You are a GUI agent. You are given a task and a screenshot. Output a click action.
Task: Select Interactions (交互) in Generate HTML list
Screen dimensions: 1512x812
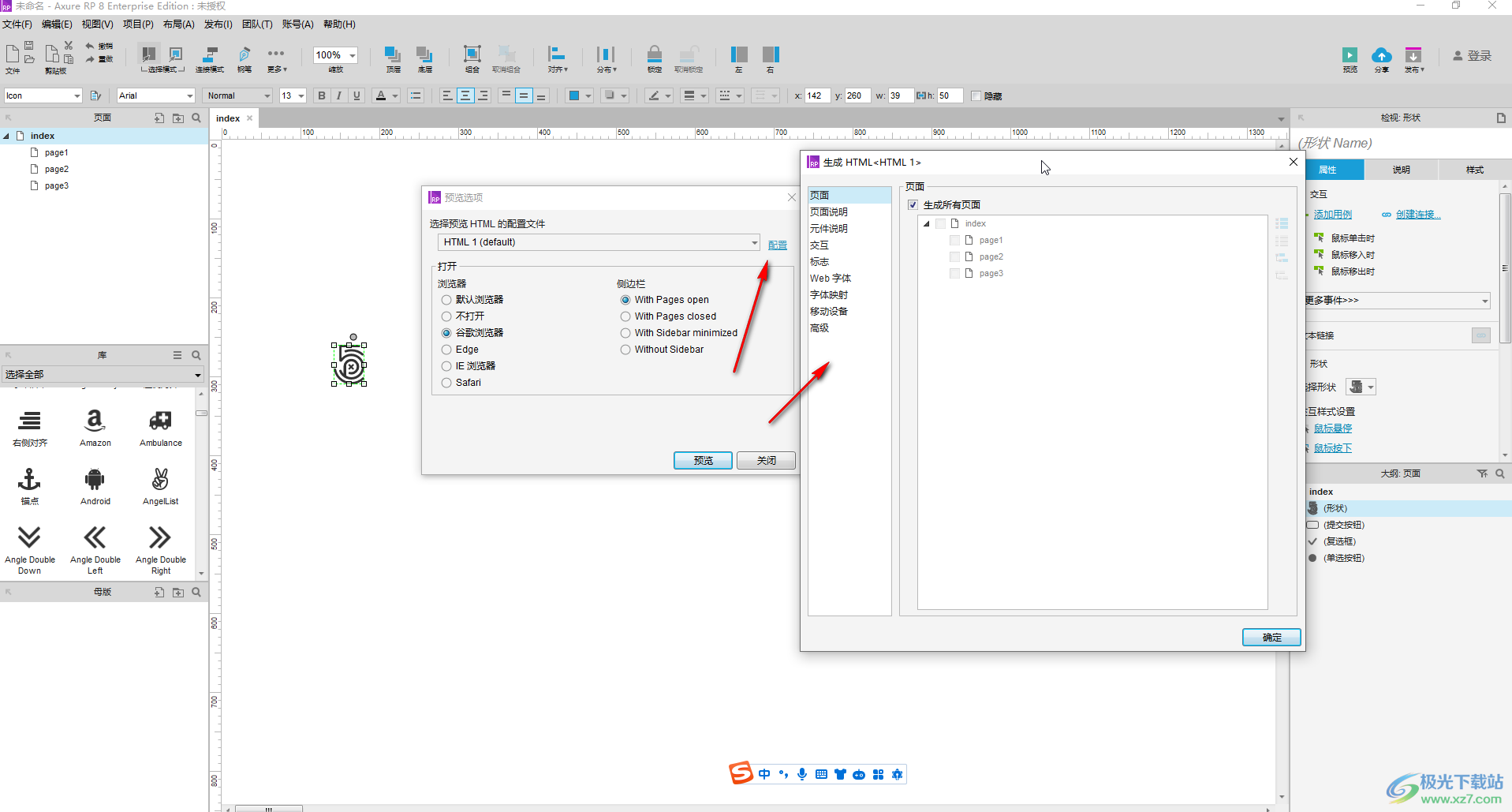(819, 245)
